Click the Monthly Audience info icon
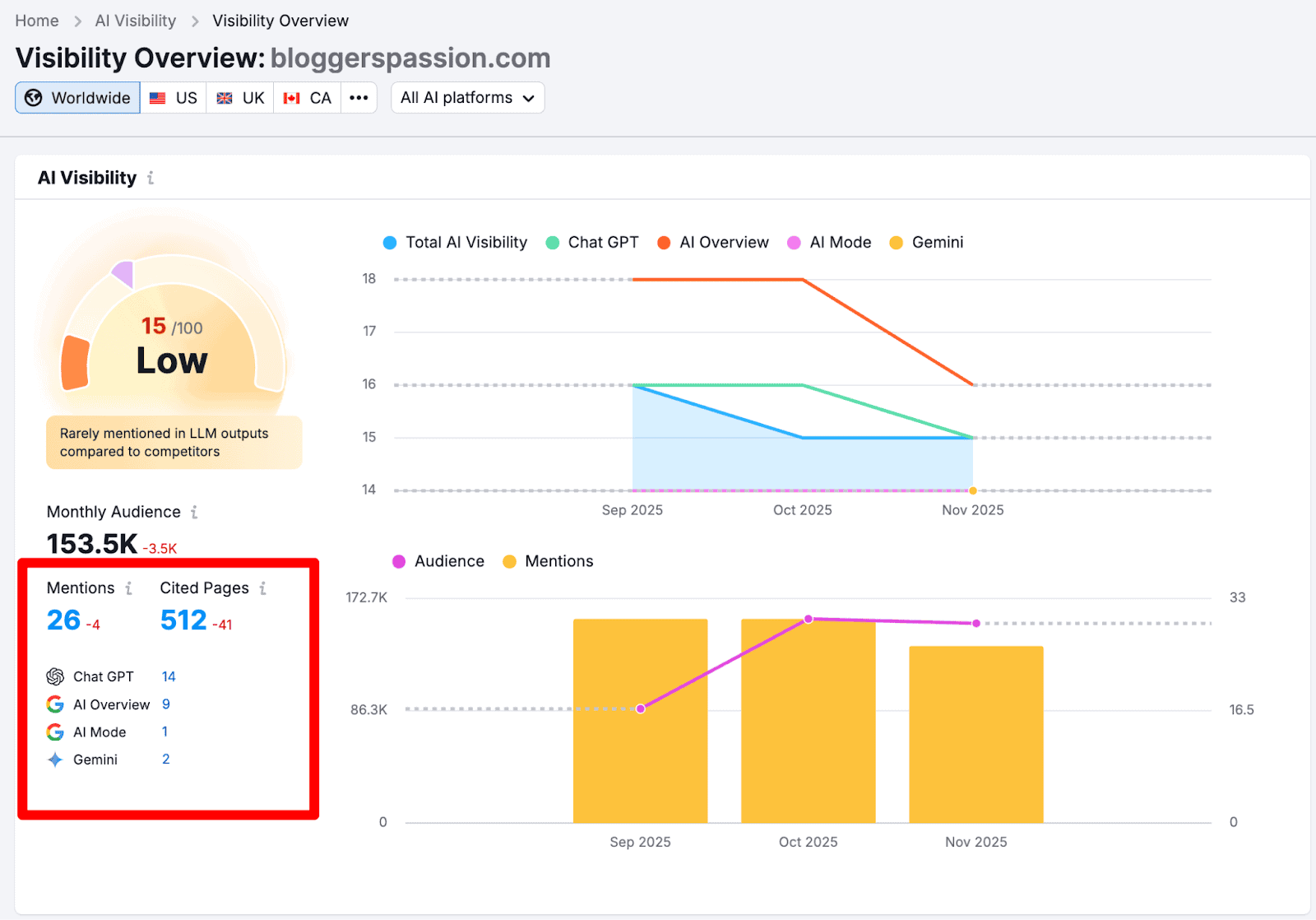This screenshot has width=1316, height=920. 194,512
